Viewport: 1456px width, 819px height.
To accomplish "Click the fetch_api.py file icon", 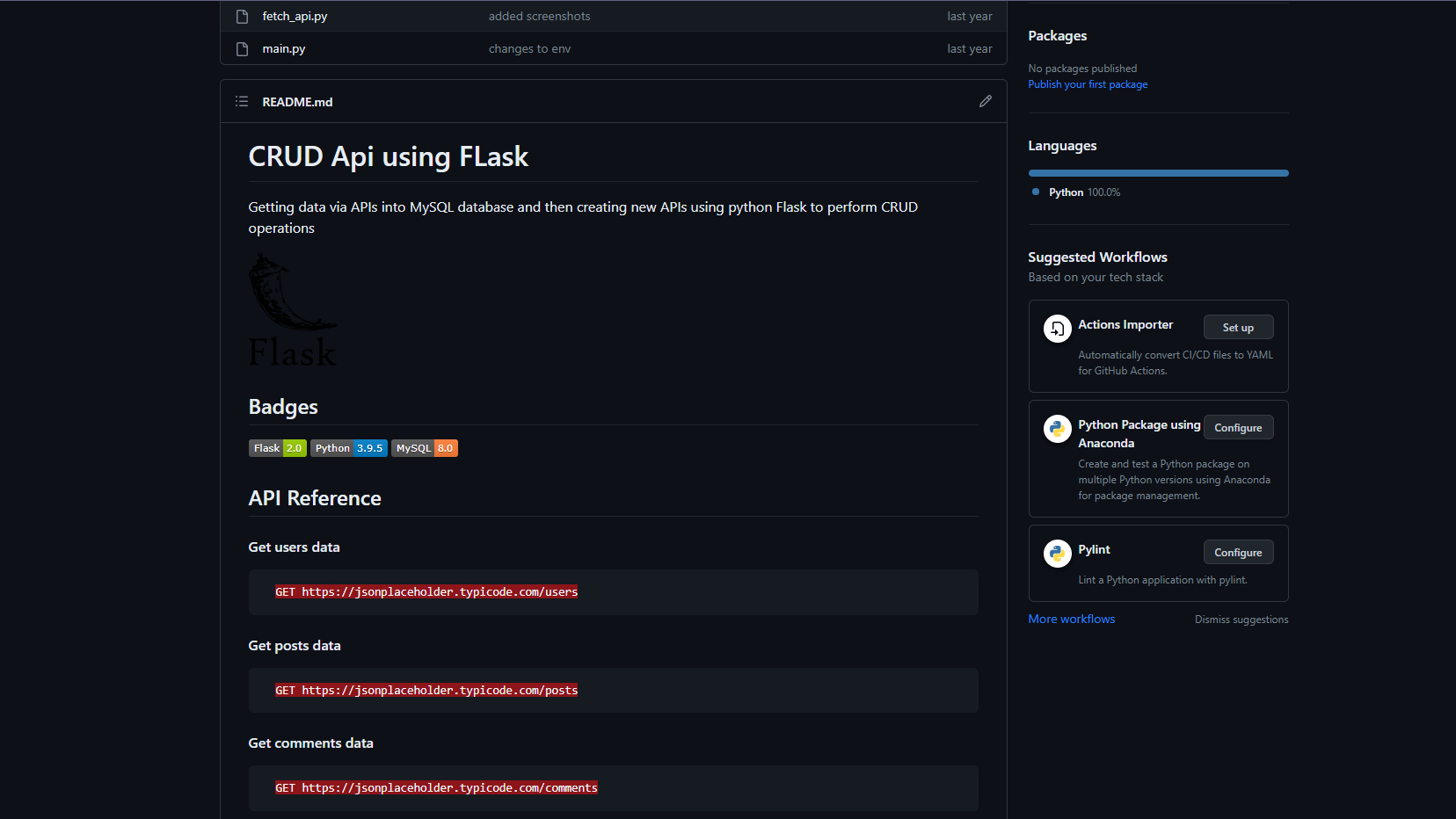I will (x=242, y=16).
